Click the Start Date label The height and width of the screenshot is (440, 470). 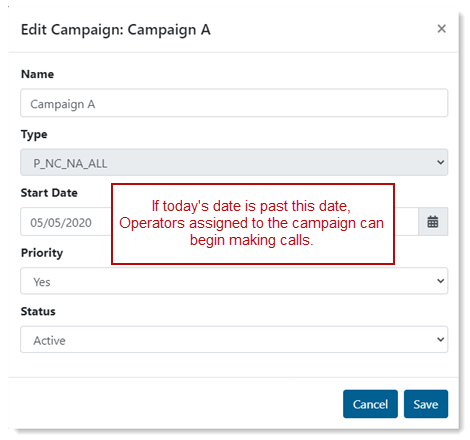click(x=49, y=193)
